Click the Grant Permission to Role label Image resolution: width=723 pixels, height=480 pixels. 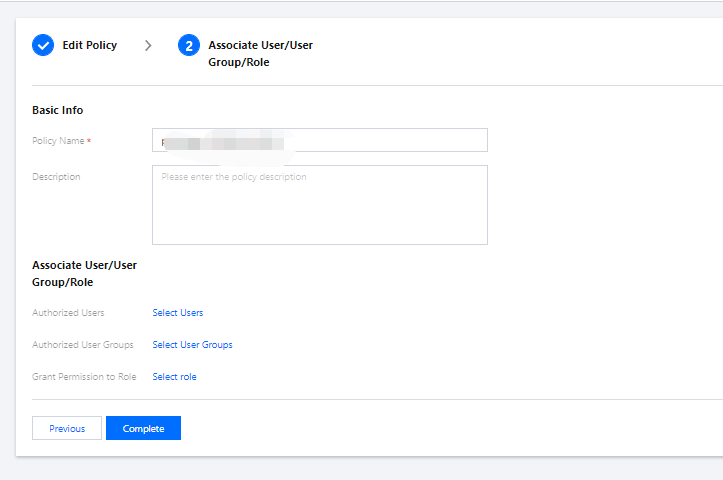(84, 377)
